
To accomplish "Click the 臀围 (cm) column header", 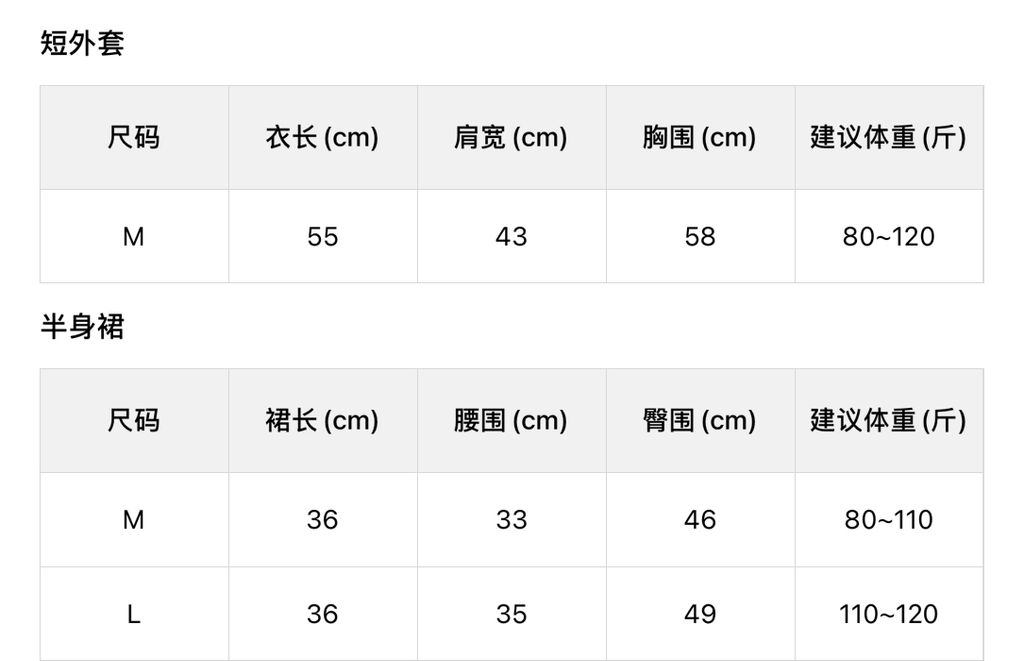I will tap(699, 420).
